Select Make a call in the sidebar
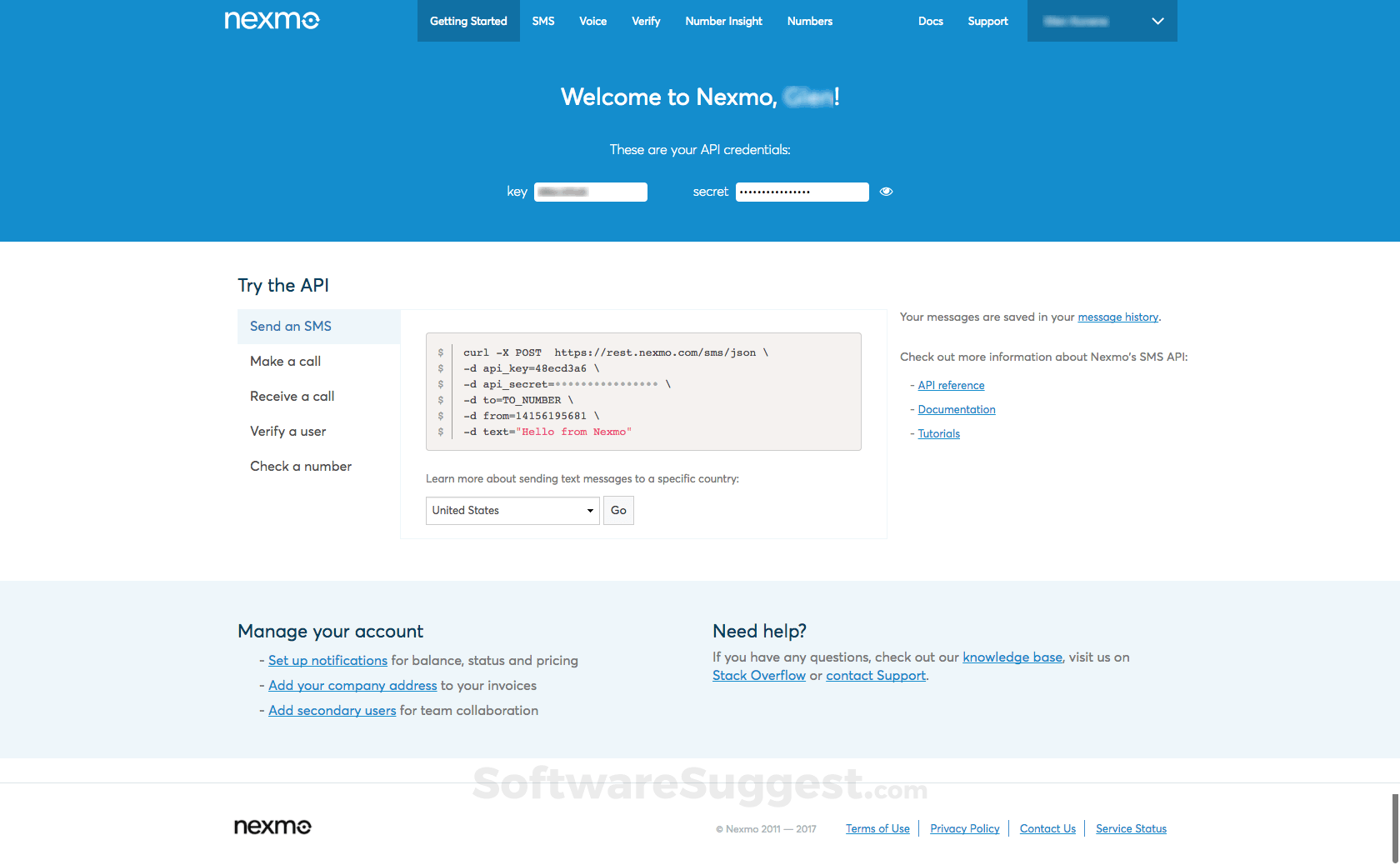Screen dimensions: 1400x865 point(285,361)
